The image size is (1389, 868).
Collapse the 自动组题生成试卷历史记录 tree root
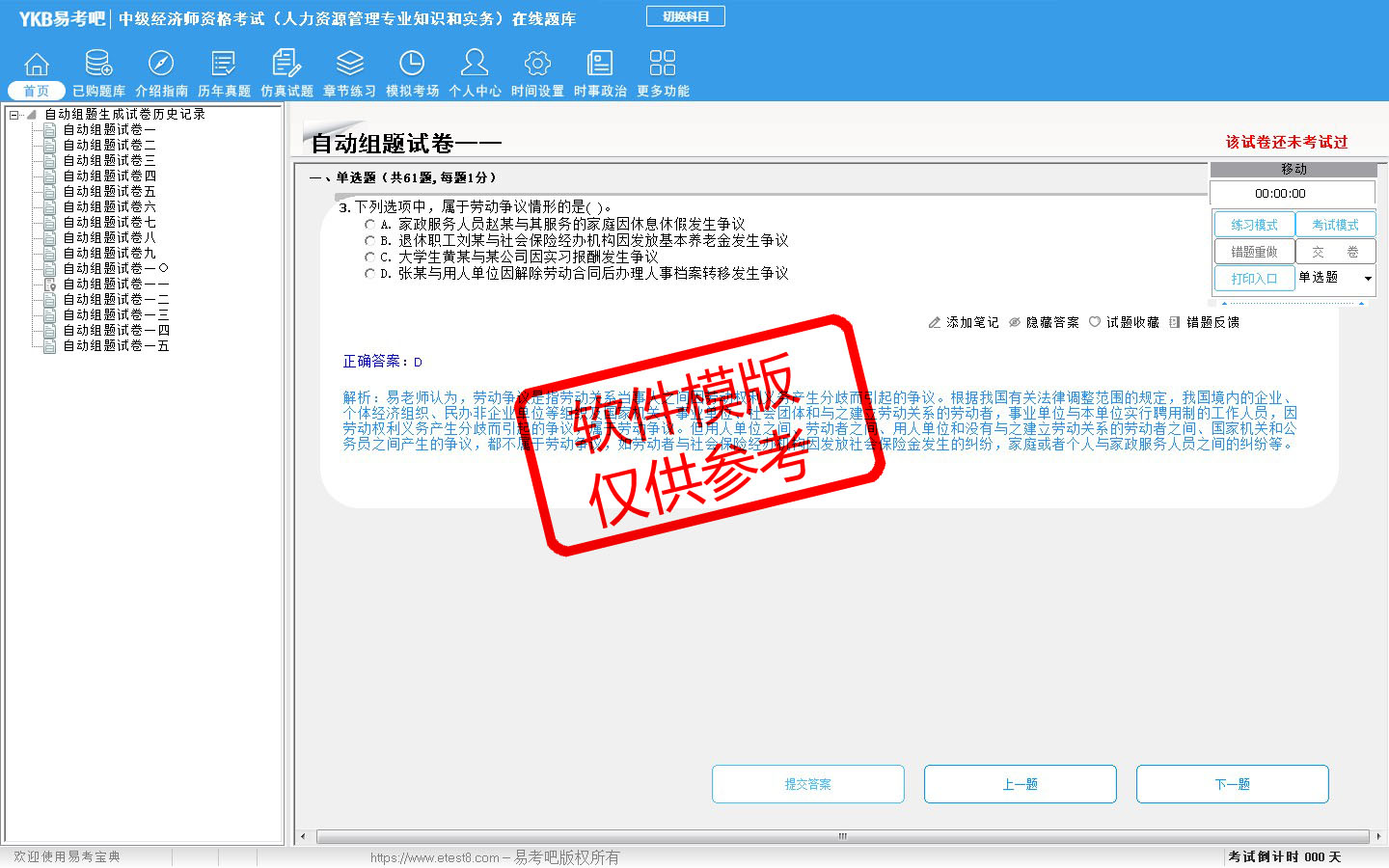tap(14, 115)
